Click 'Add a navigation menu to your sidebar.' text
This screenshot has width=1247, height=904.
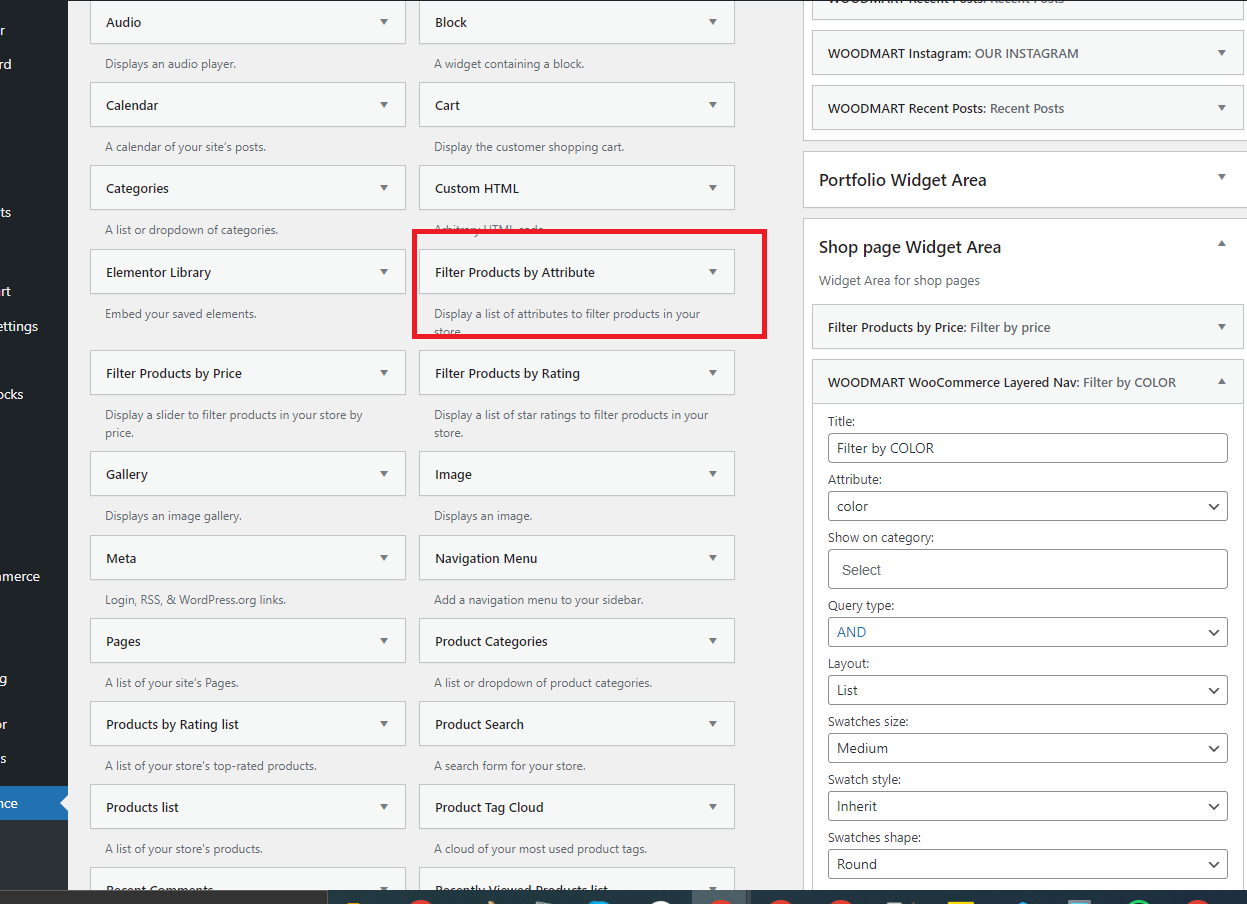click(539, 600)
